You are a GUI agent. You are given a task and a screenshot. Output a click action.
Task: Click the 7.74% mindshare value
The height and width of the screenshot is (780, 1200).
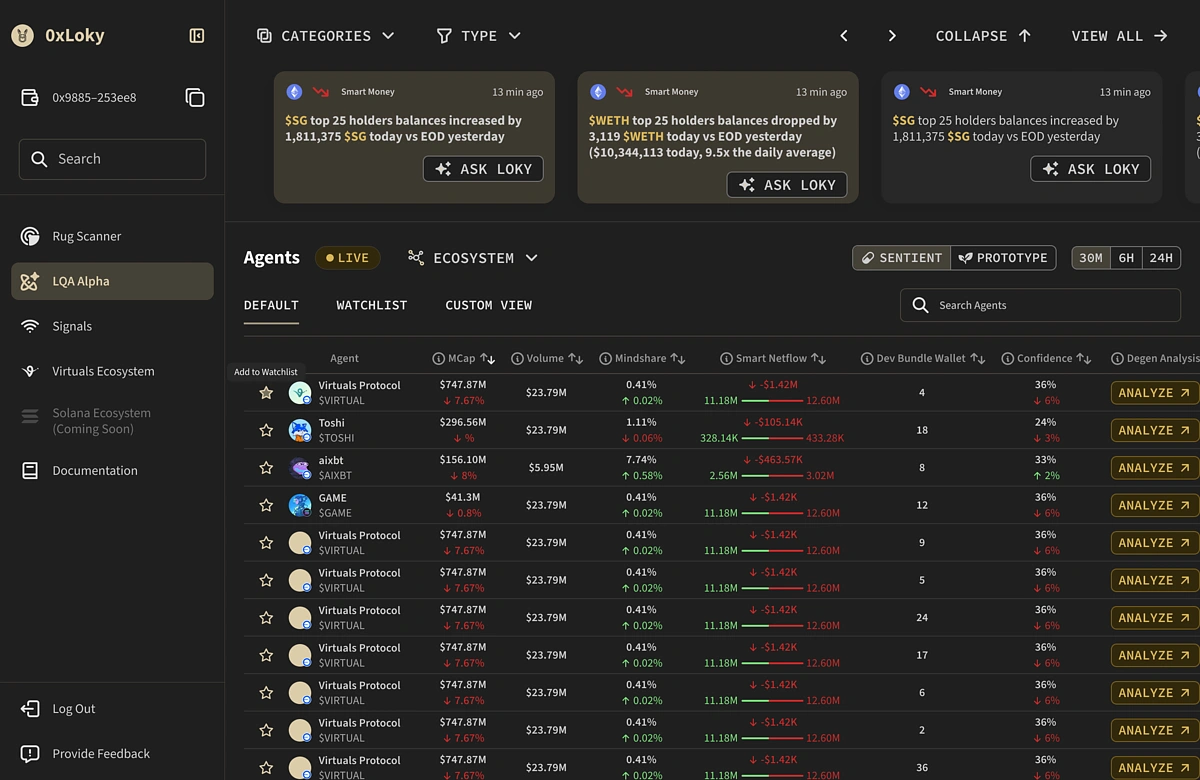[x=641, y=460]
